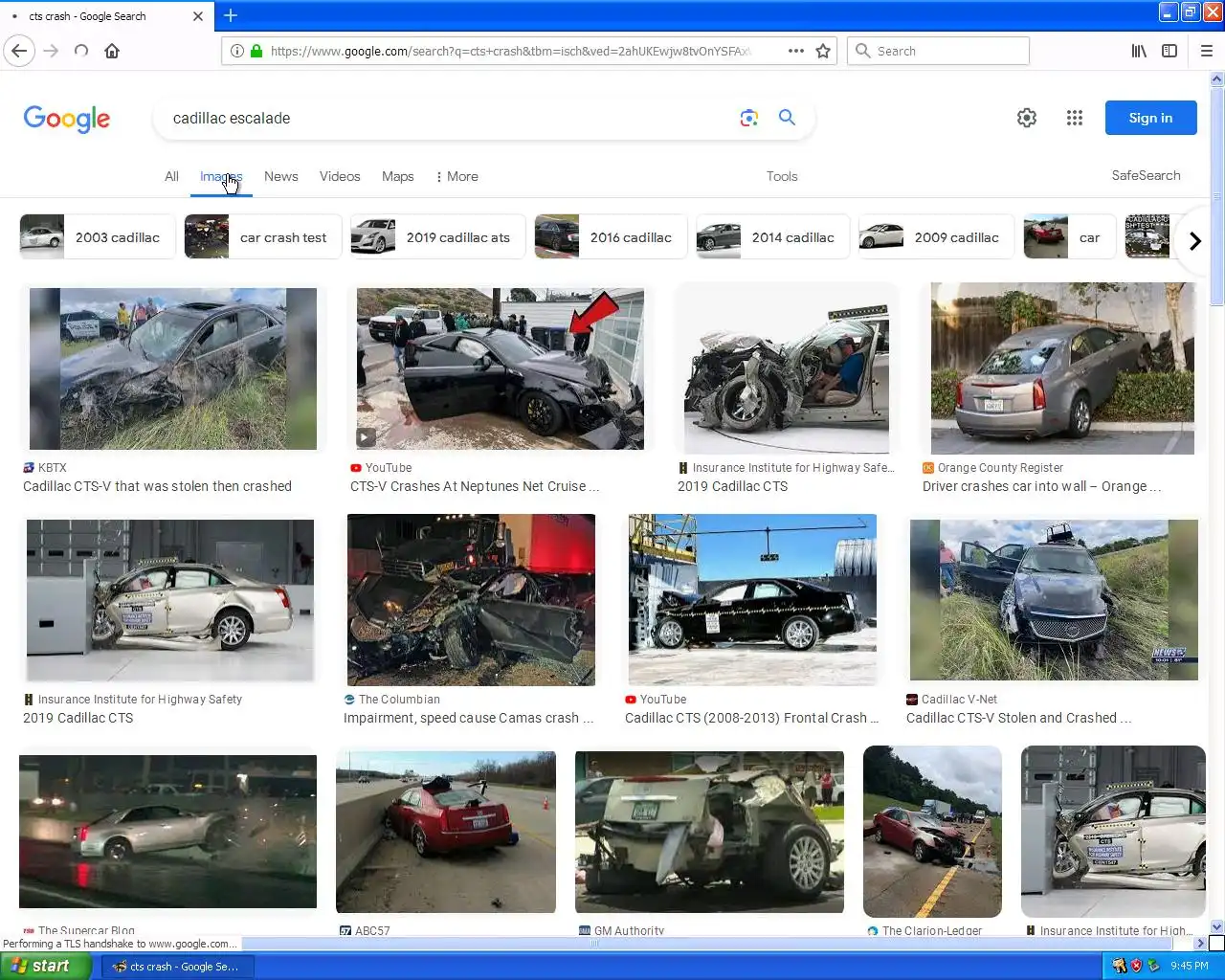
Task: Select 'cts crash - Google Se...' taskbar button
Action: 178,967
